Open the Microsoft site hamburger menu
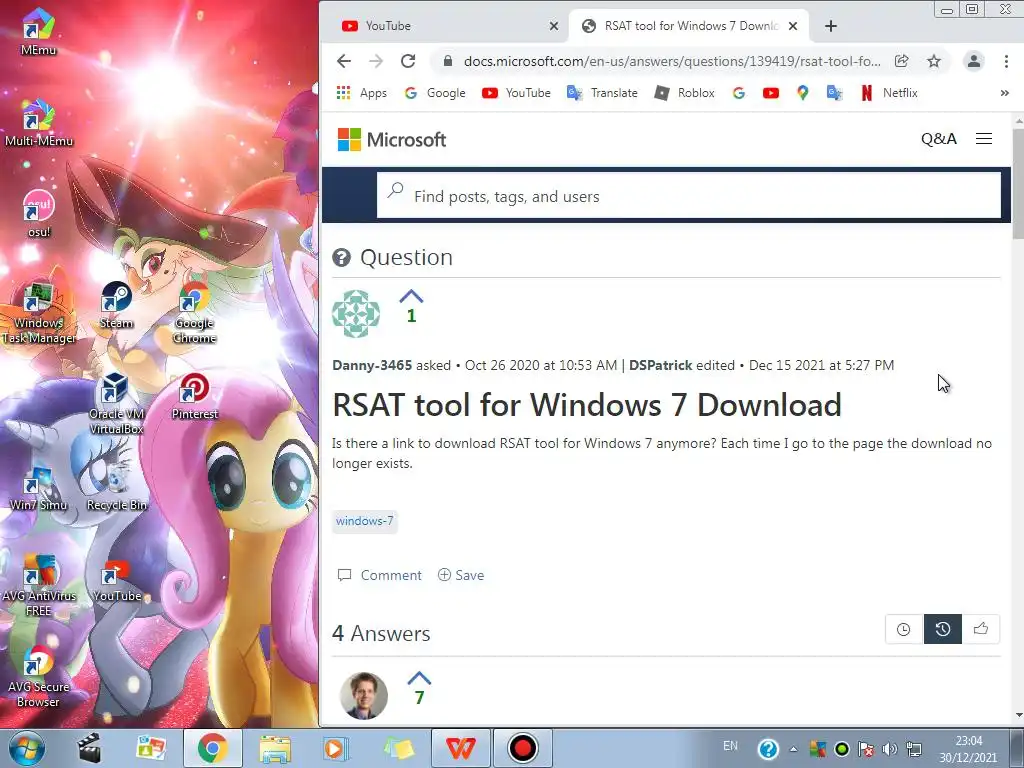This screenshot has width=1024, height=768. point(984,138)
